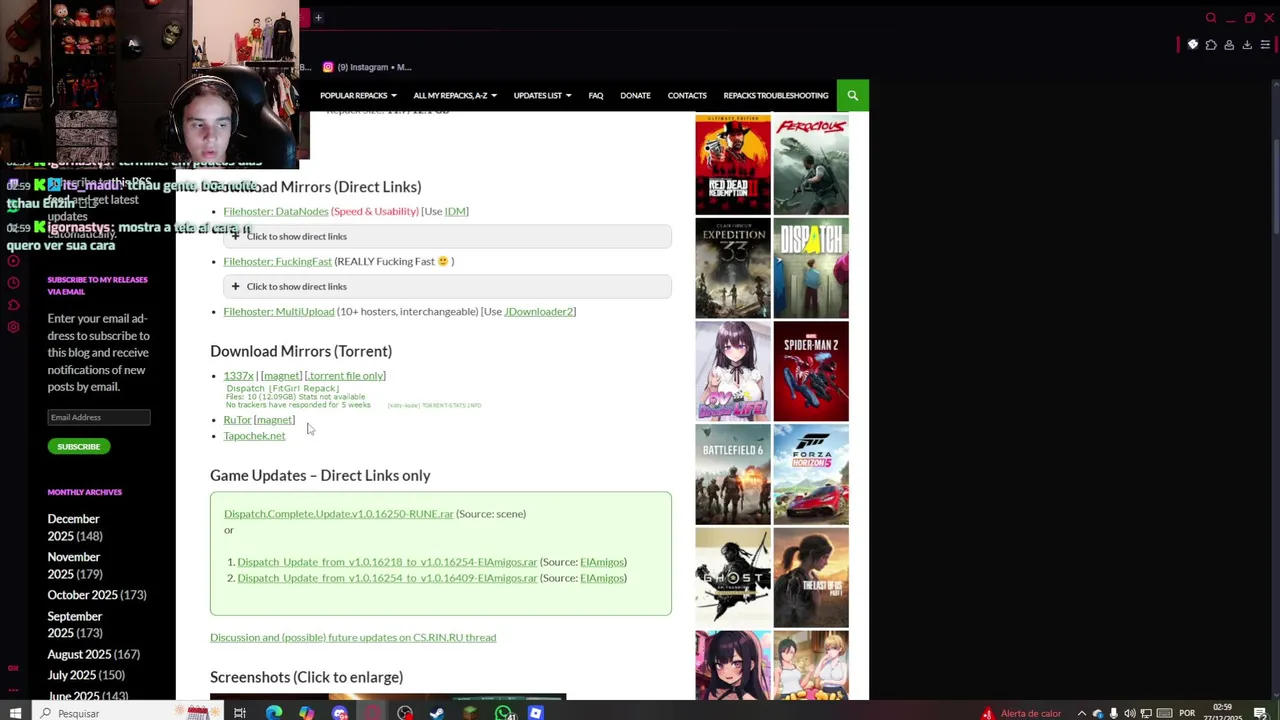This screenshot has height=720, width=1280.
Task: Open a new tab with plus icon
Action: [x=318, y=17]
